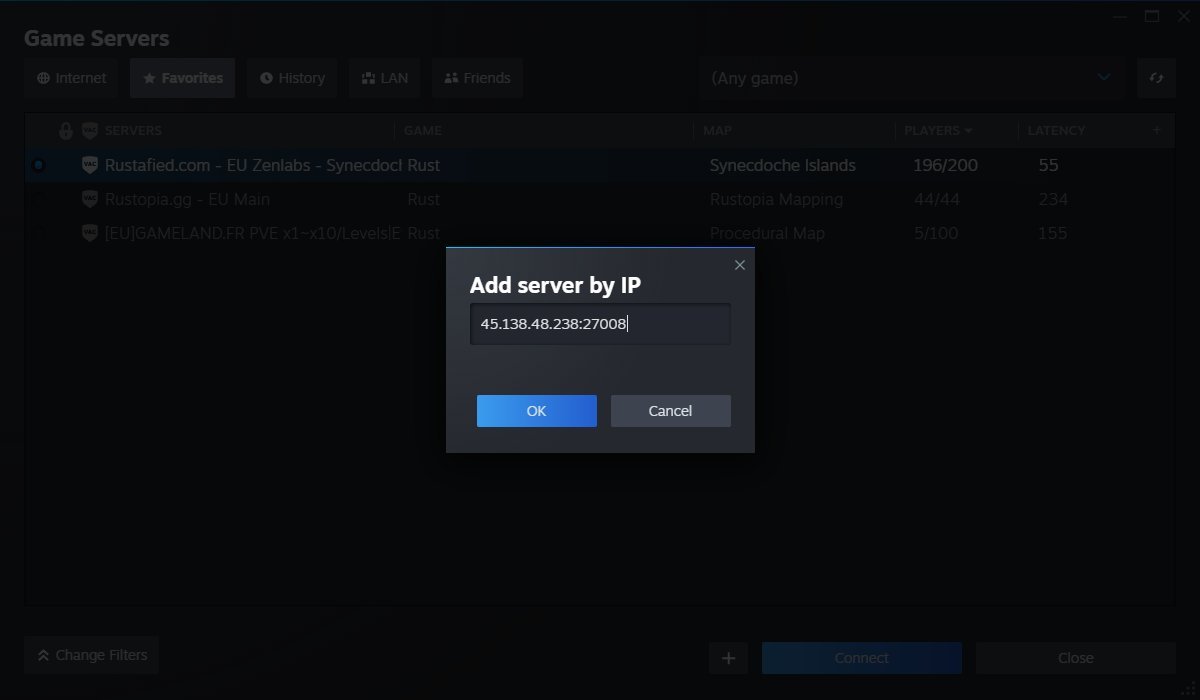Click latency value 234
1200x700 pixels.
coord(1053,199)
